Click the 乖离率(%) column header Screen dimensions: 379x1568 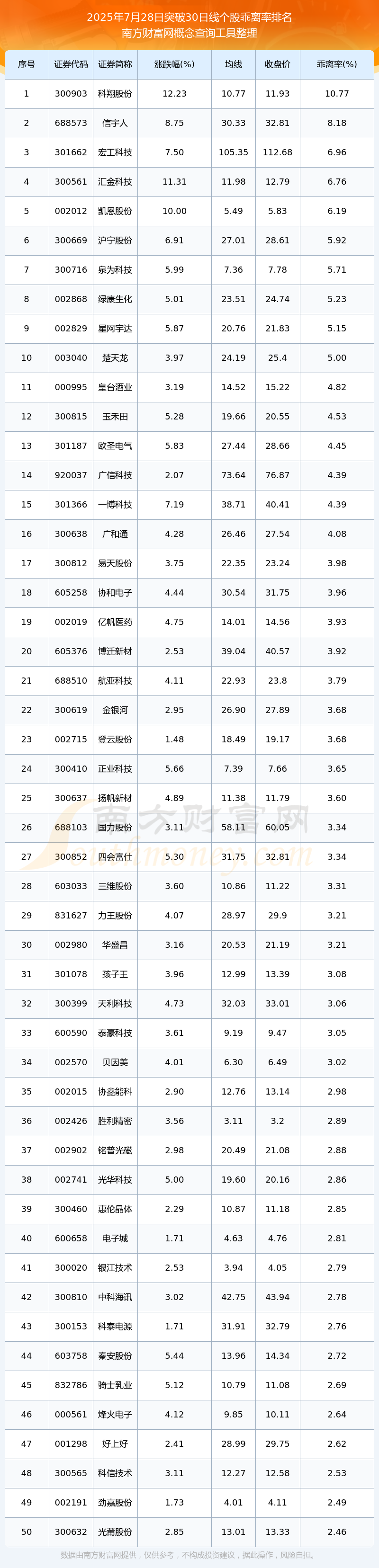pyautogui.click(x=337, y=64)
